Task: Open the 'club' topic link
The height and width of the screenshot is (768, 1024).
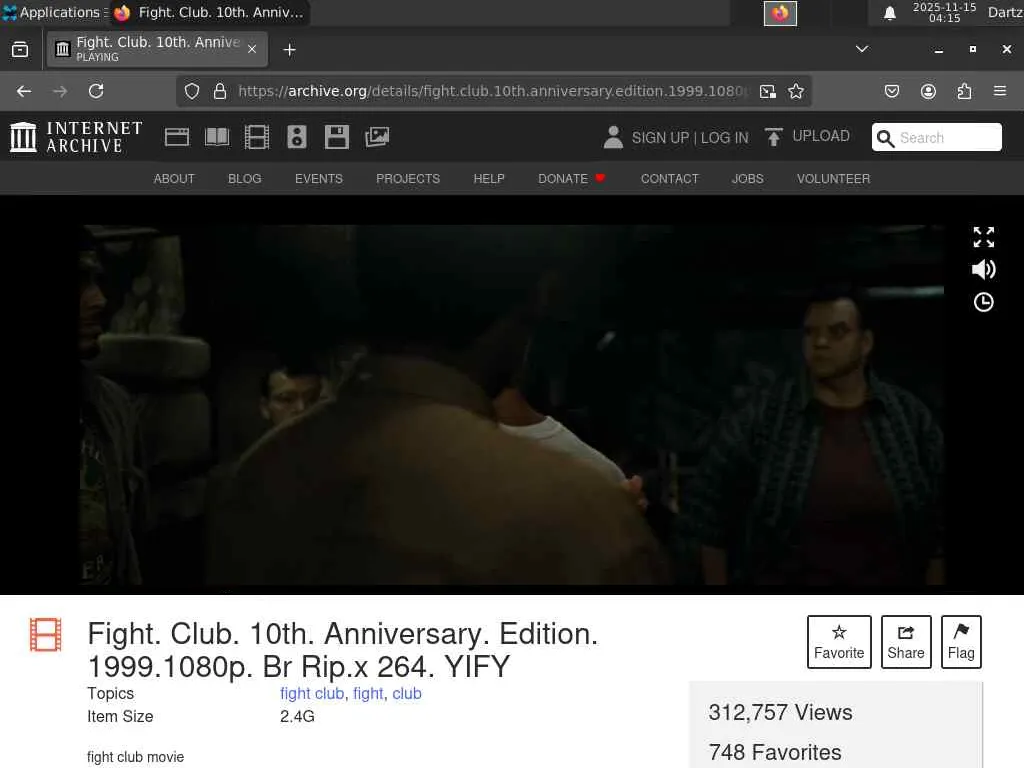Action: click(x=407, y=694)
